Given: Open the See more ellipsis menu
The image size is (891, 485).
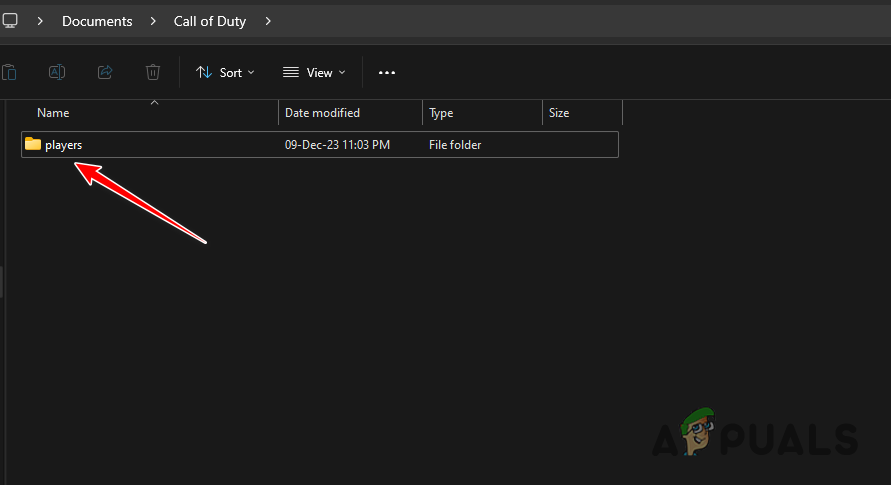Looking at the screenshot, I should [387, 73].
